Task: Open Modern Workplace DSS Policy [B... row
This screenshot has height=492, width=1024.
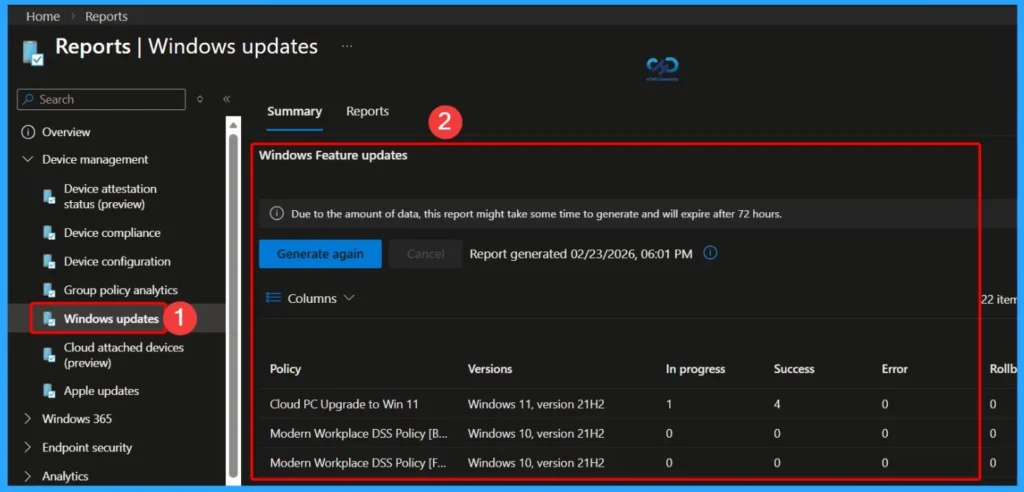Action: click(x=358, y=434)
